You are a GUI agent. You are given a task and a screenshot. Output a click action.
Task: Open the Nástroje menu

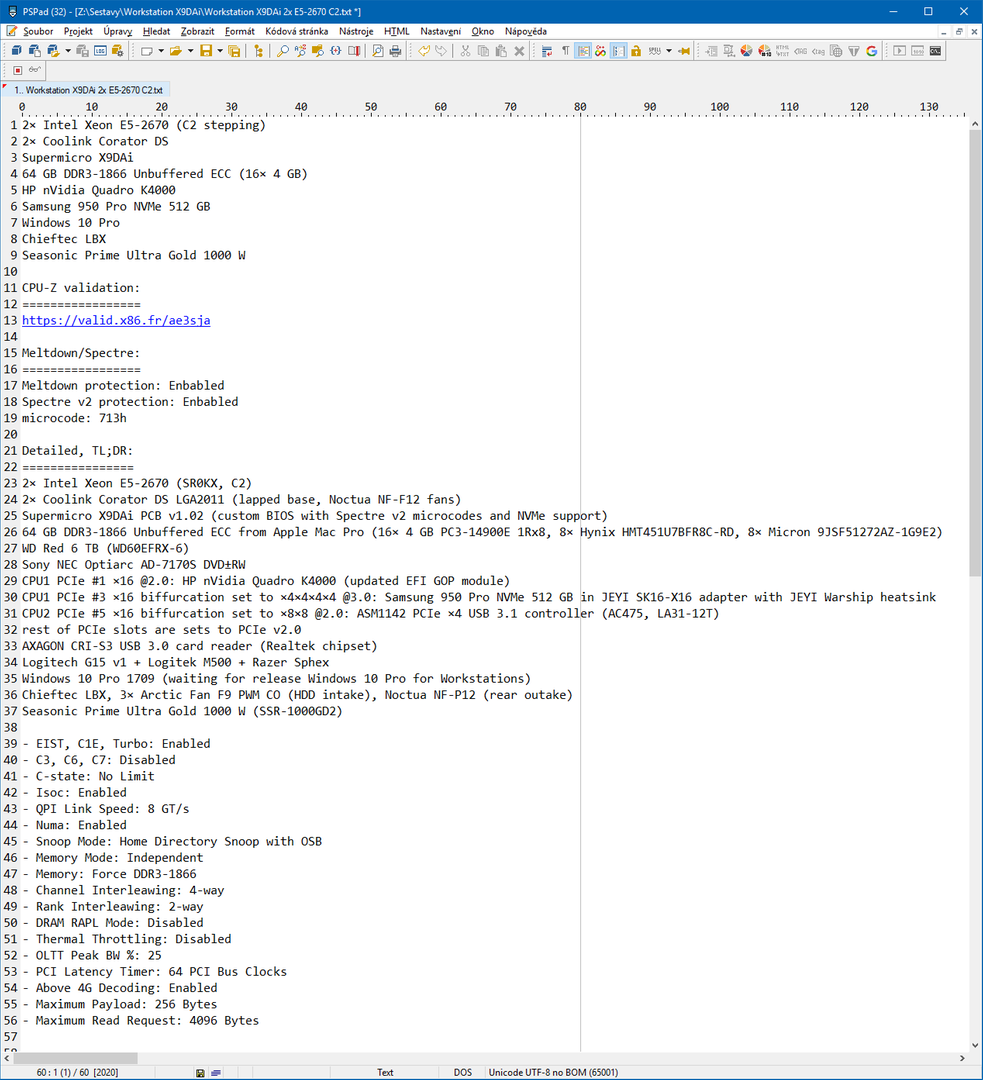point(356,31)
